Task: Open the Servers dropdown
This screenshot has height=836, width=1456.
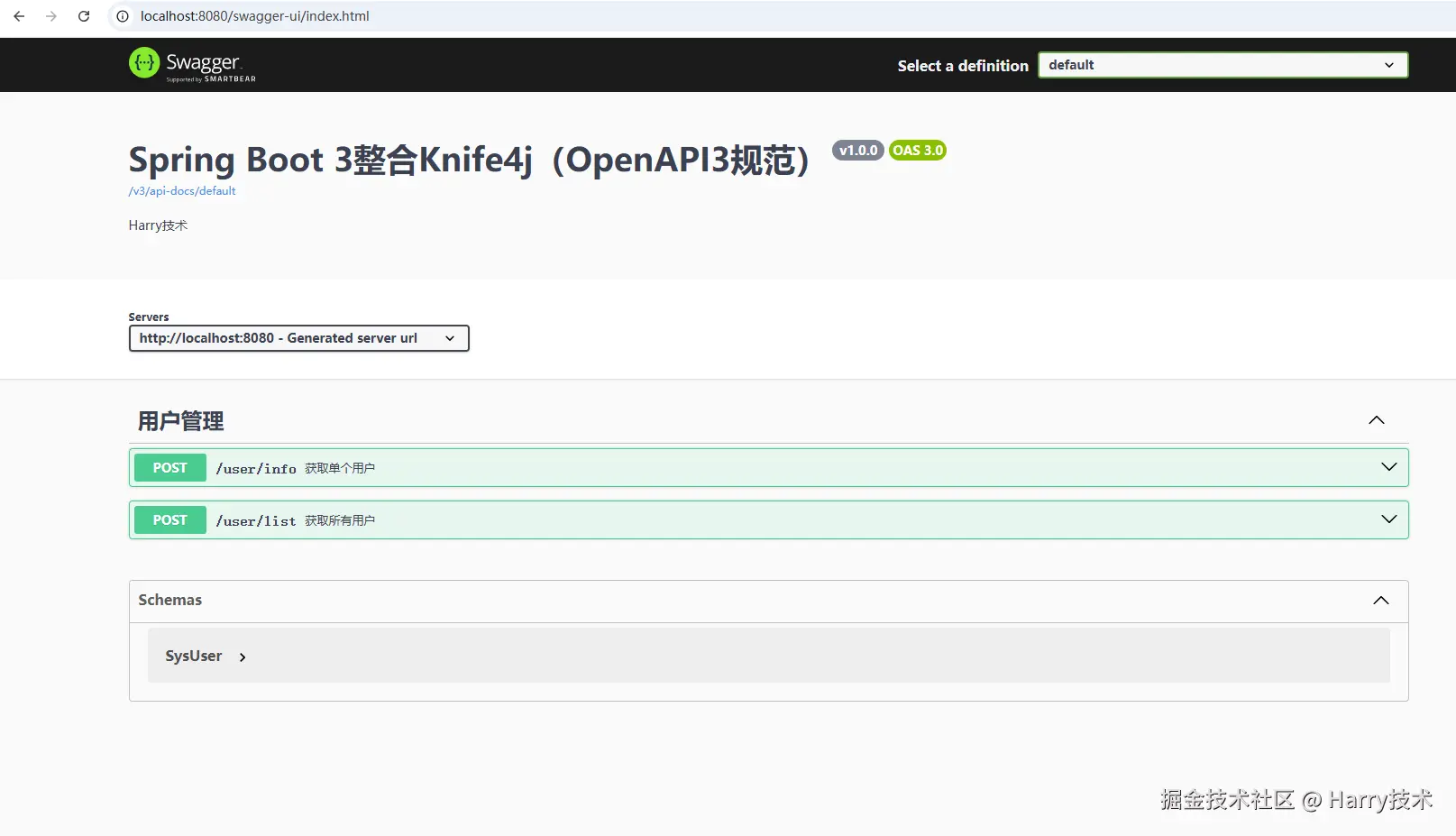Action: point(299,338)
